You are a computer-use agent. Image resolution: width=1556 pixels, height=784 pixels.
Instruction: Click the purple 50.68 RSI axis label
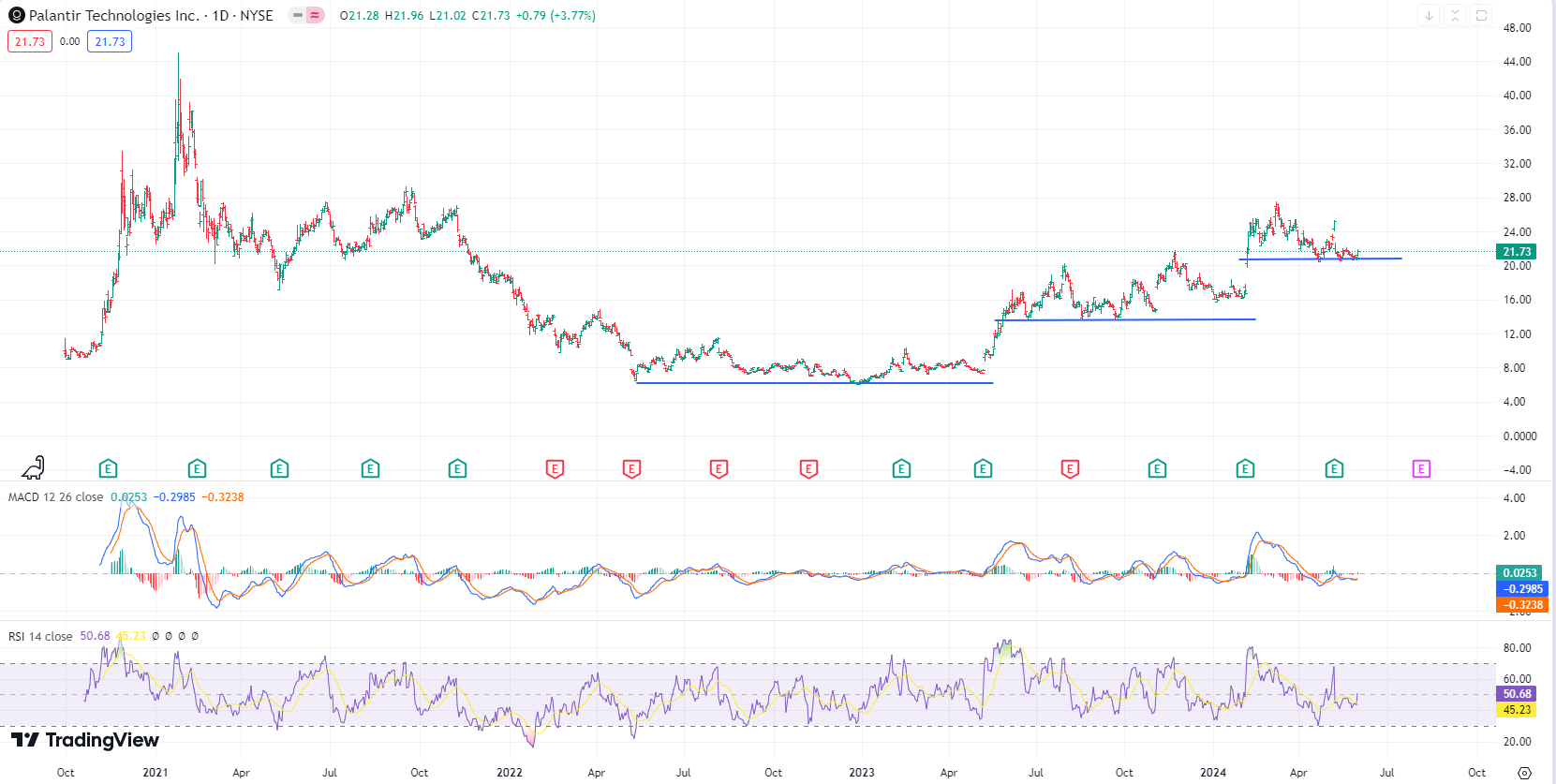pos(1517,694)
